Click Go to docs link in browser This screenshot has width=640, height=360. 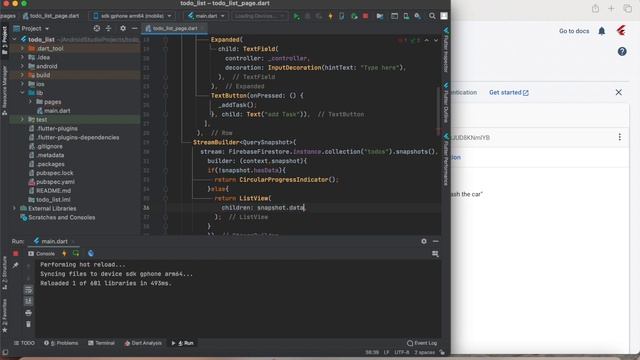(x=574, y=31)
